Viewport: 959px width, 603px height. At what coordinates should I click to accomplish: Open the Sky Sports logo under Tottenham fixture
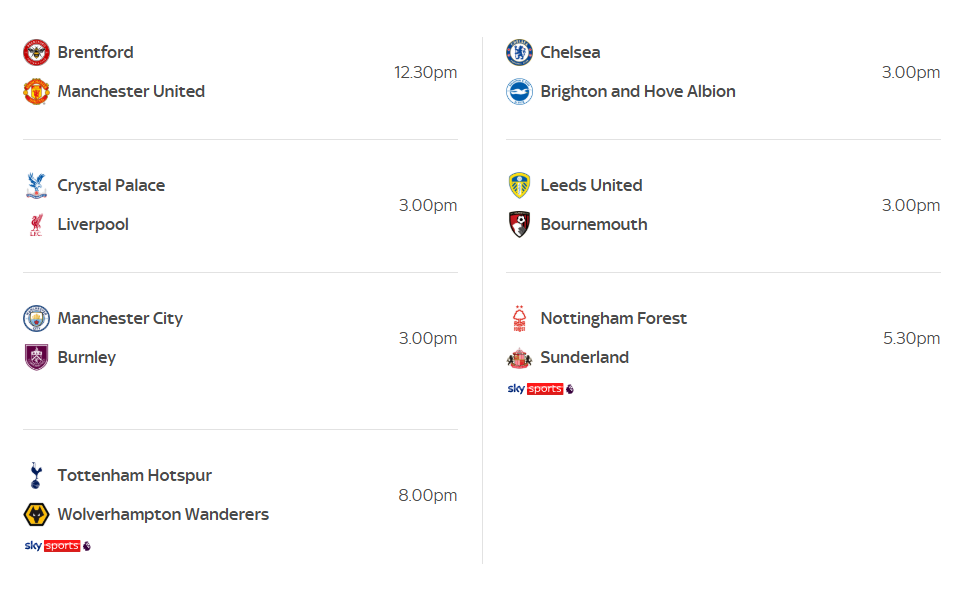coord(57,546)
